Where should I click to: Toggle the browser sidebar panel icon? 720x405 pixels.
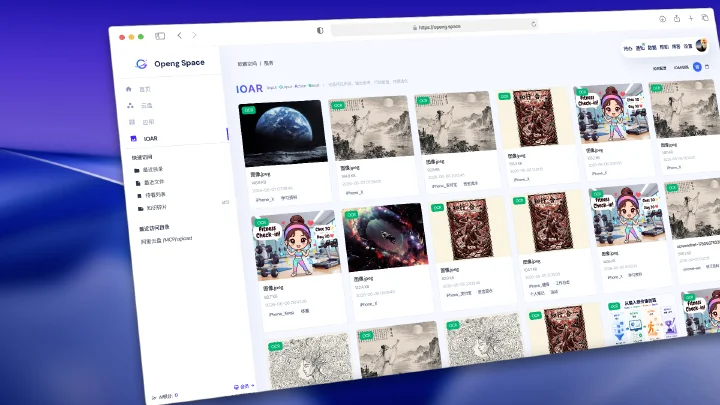click(160, 36)
